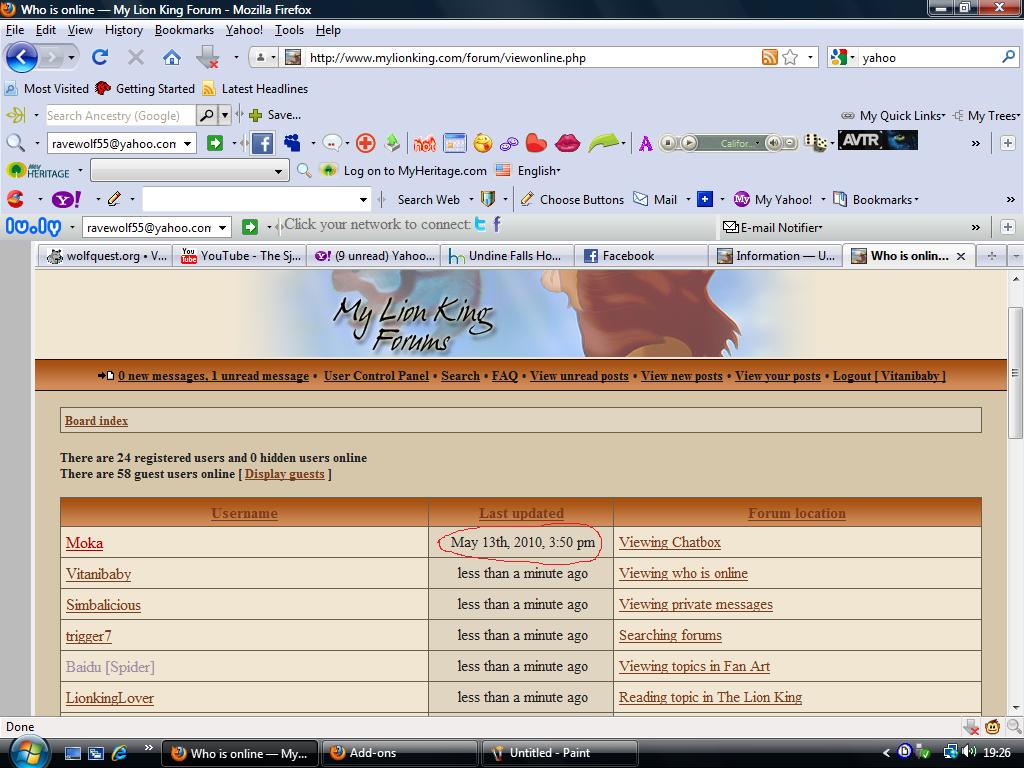Image resolution: width=1024 pixels, height=768 pixels.
Task: Bookmark this page with star icon
Action: 790,57
